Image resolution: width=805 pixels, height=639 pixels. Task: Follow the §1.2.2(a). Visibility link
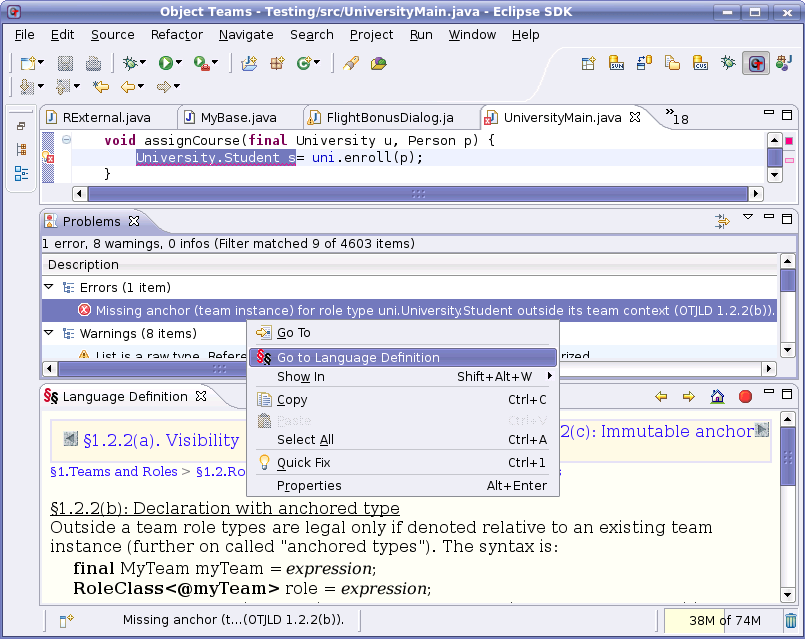160,440
